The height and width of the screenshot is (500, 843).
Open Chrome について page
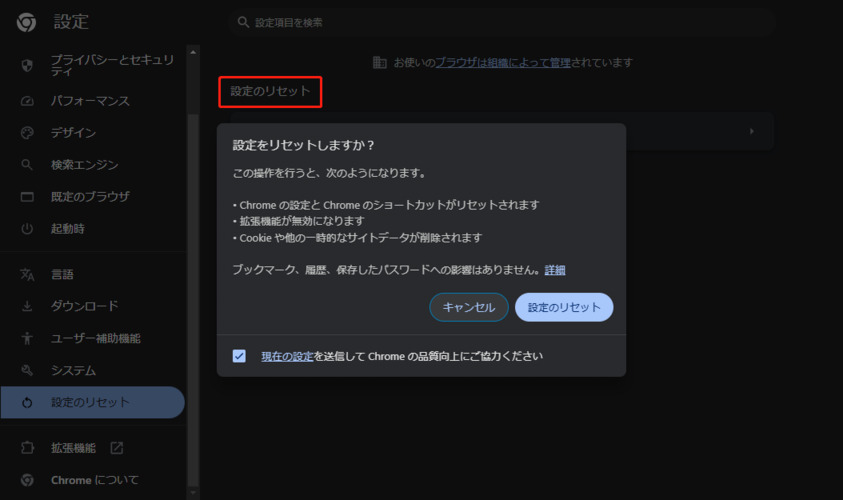click(x=93, y=480)
